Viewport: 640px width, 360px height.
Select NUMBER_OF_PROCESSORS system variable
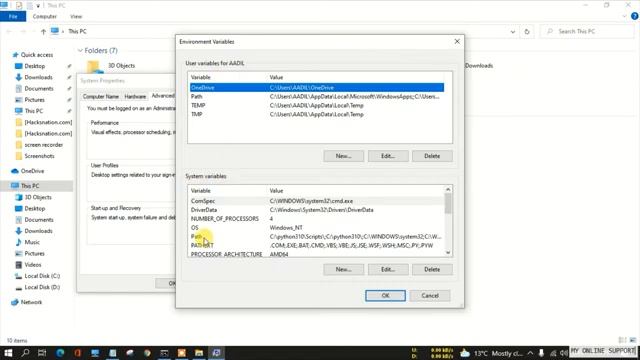click(317, 219)
